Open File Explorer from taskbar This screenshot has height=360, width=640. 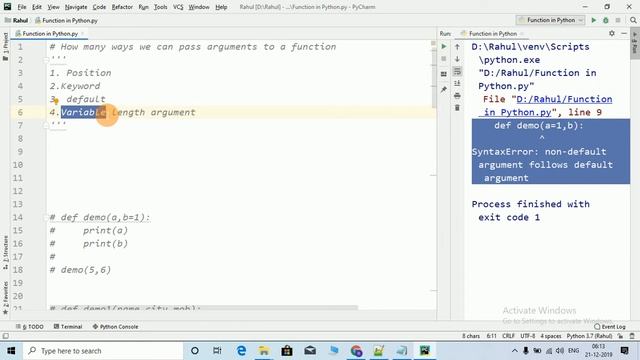pos(264,351)
